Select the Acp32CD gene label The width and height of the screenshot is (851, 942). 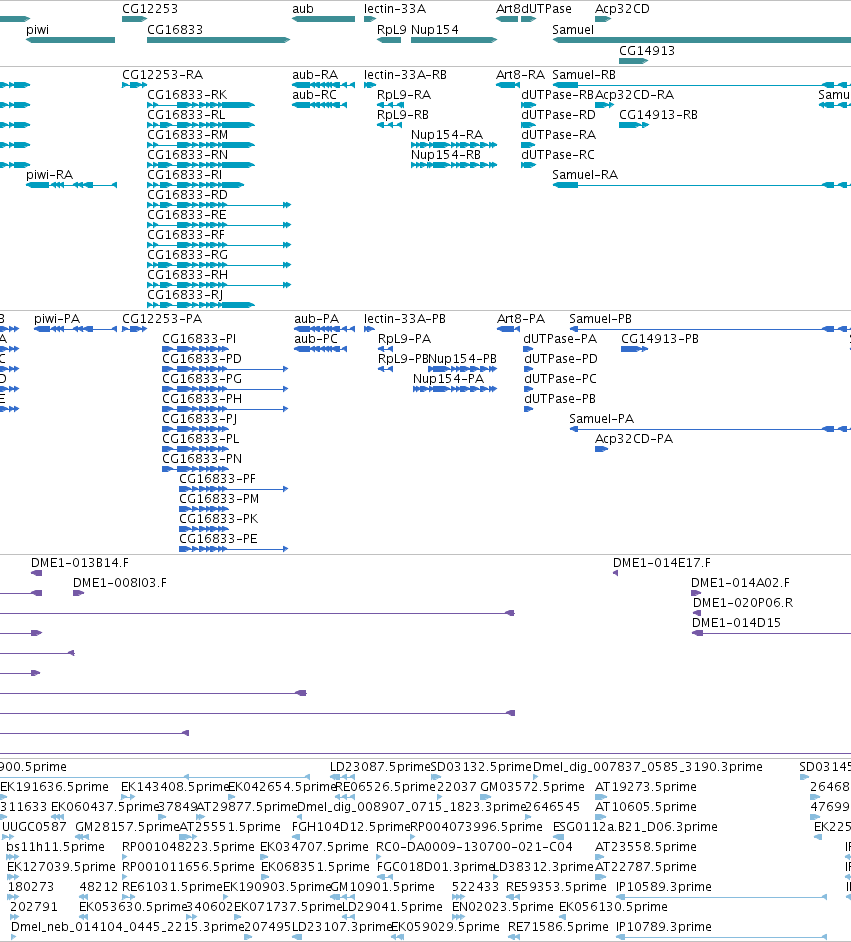coord(622,9)
